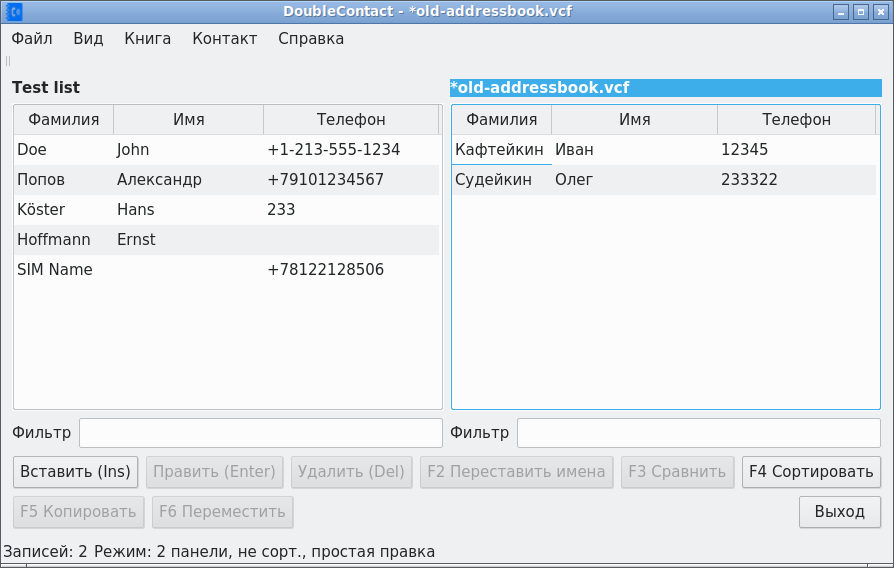Click the Править (Enter) button

coord(214,472)
